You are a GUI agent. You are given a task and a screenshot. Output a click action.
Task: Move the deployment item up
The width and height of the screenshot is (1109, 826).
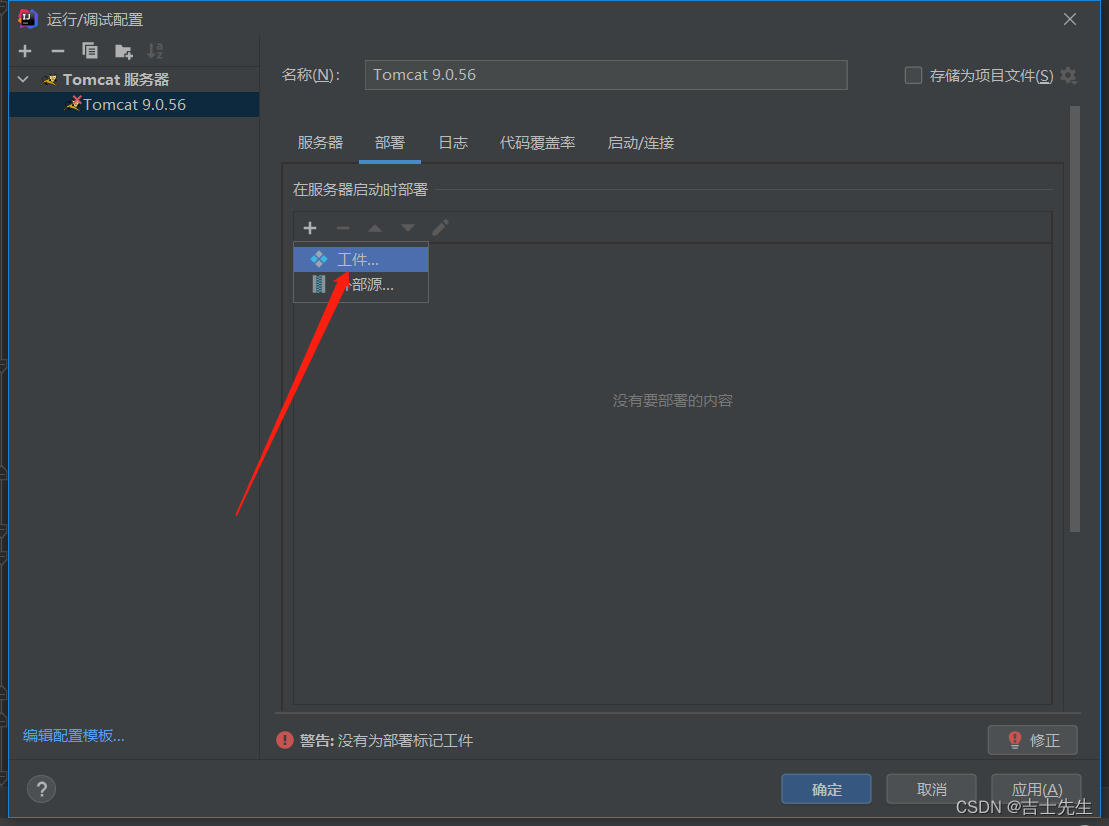click(375, 228)
